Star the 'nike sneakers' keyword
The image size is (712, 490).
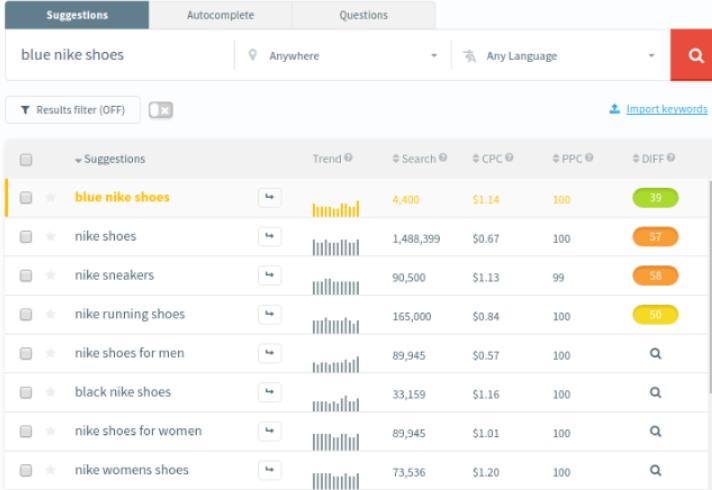(50, 275)
